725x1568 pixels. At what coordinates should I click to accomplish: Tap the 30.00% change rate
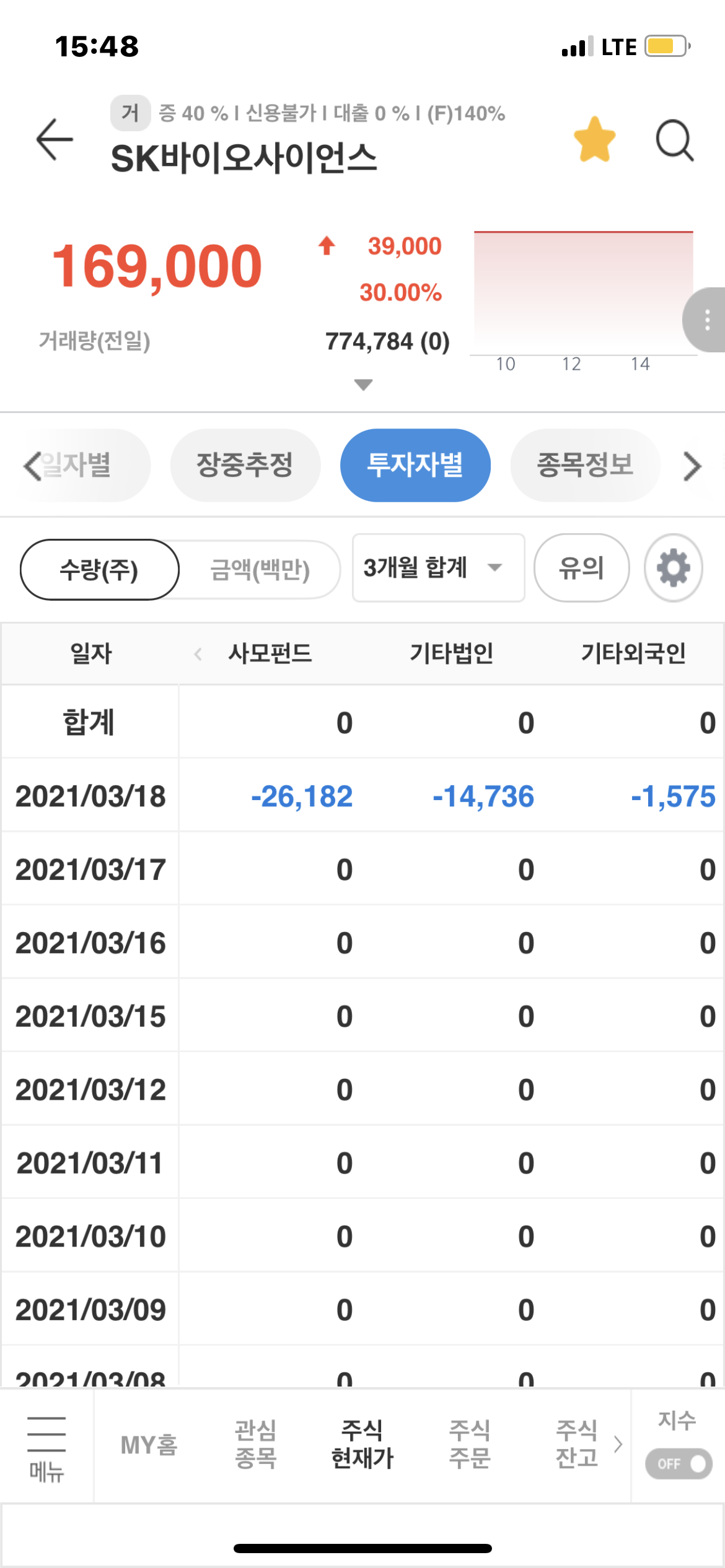coord(401,292)
